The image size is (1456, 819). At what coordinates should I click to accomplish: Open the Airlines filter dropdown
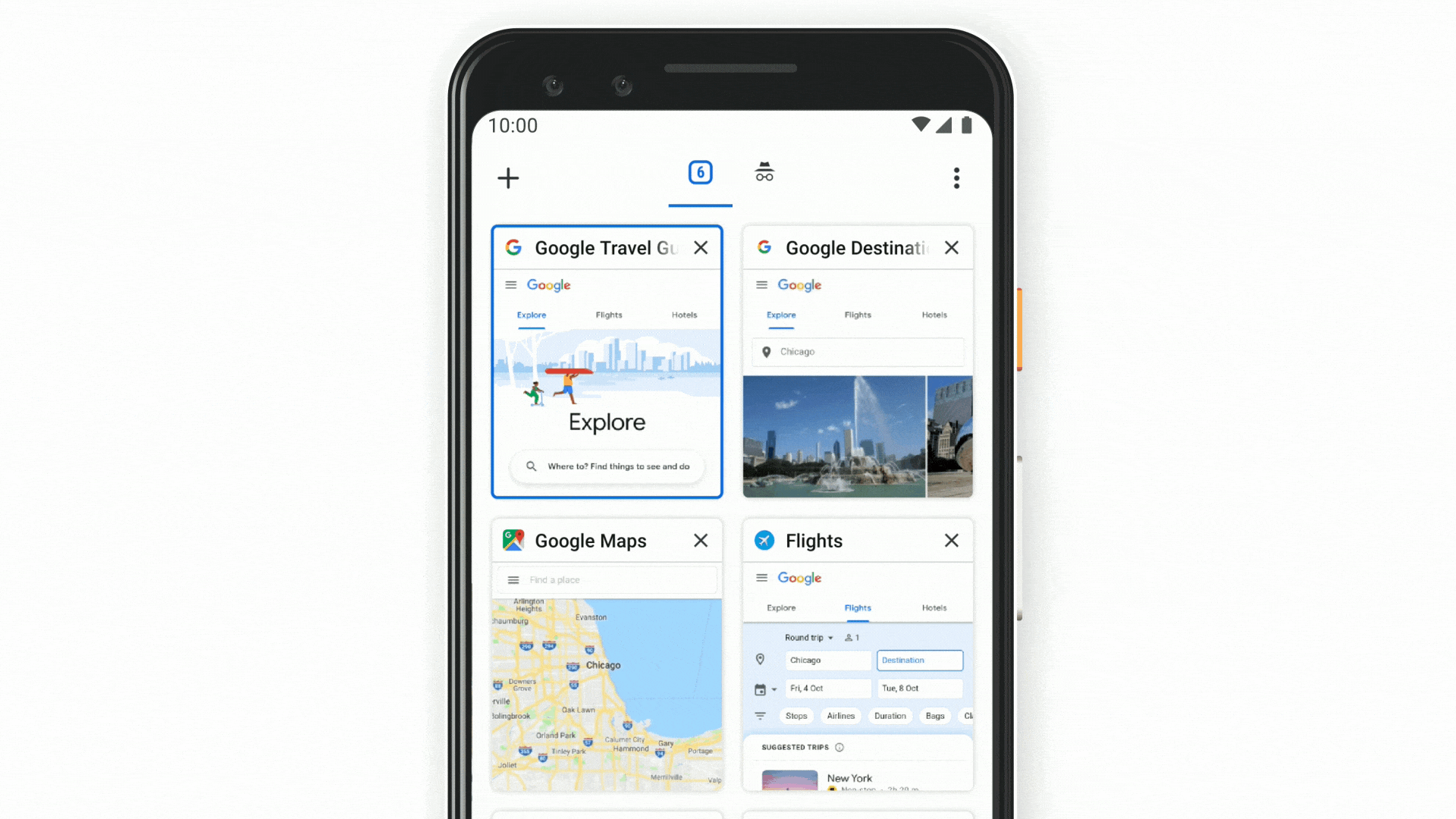tap(840, 715)
